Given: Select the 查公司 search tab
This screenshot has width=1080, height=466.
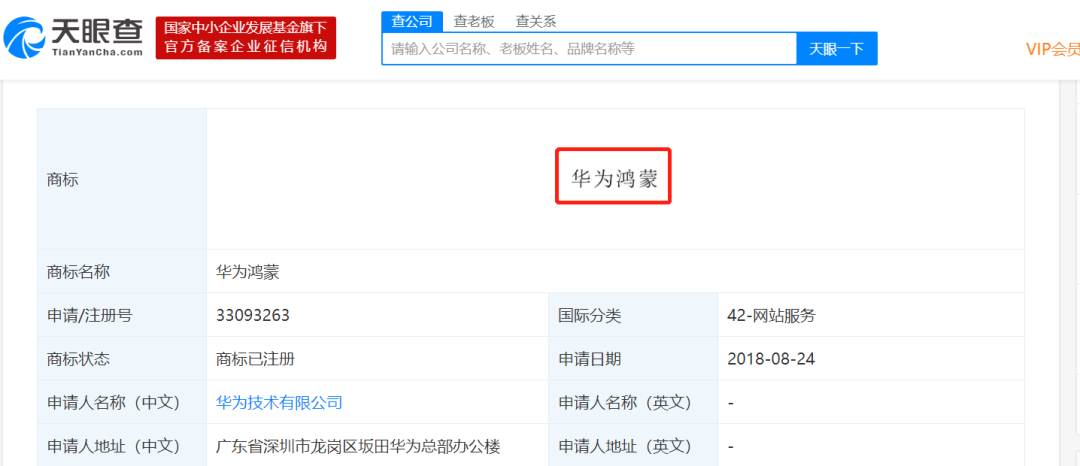Looking at the screenshot, I should [x=412, y=21].
